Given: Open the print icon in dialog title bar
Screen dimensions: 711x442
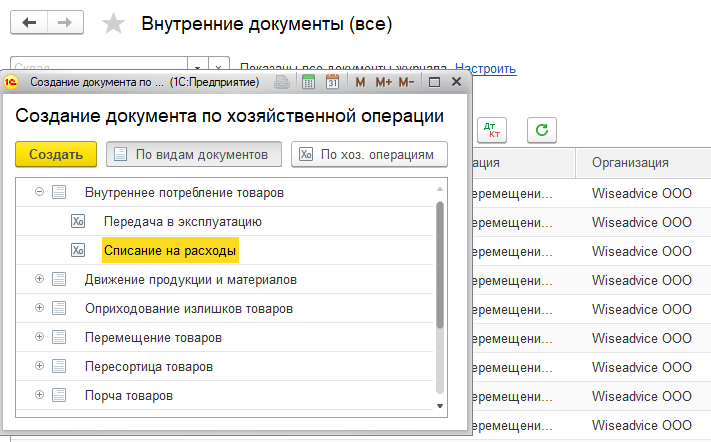Looking at the screenshot, I should (282, 82).
